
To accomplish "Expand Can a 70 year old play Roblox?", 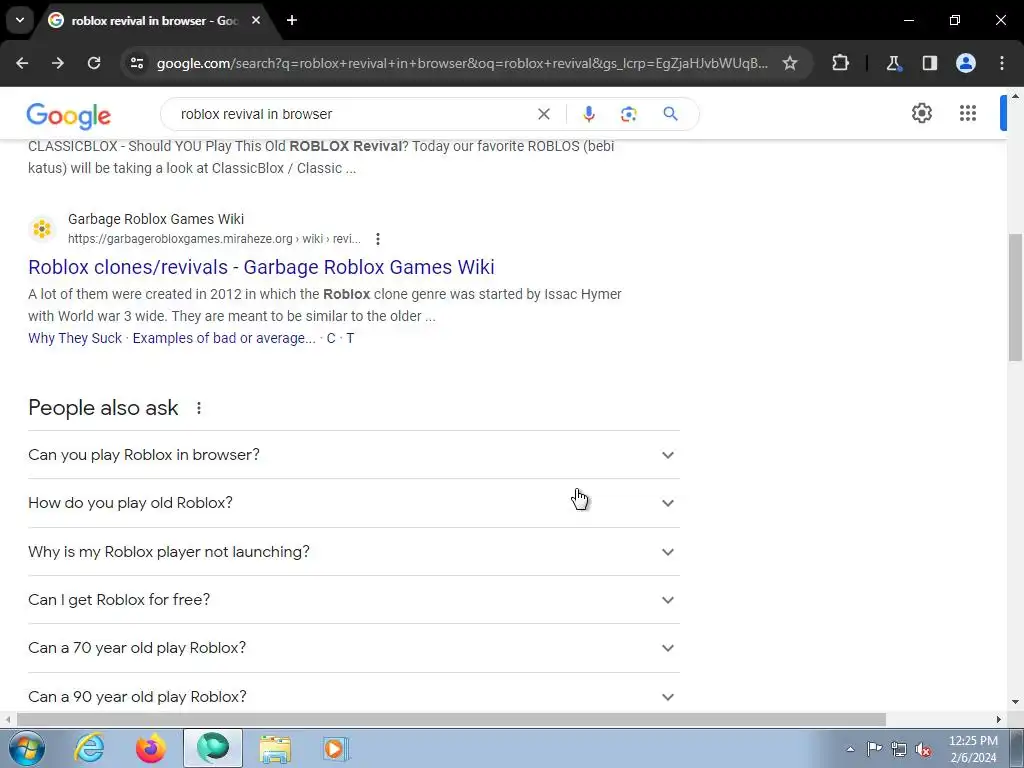I will tap(353, 648).
